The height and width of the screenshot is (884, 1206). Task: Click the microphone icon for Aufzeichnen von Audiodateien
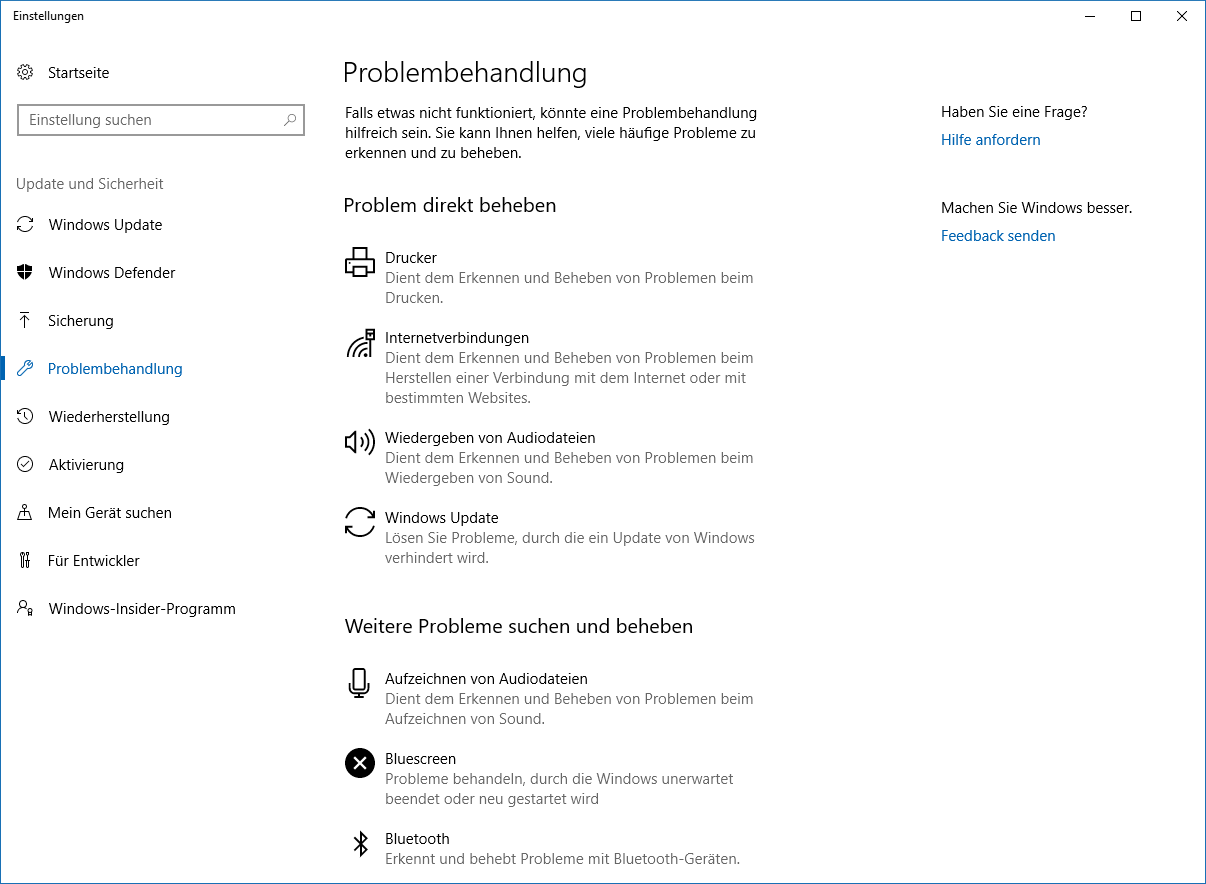tap(359, 683)
